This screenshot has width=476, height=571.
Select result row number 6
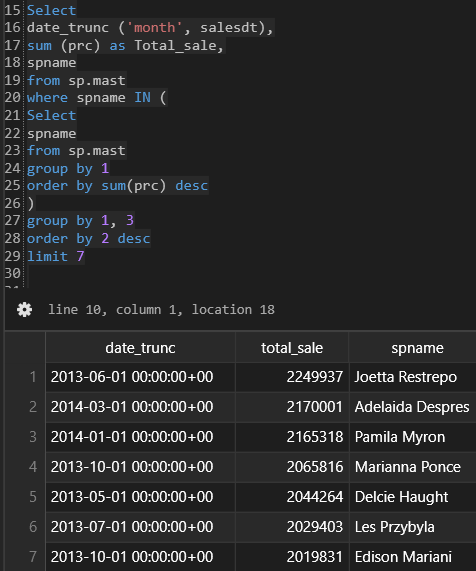[x=33, y=527]
